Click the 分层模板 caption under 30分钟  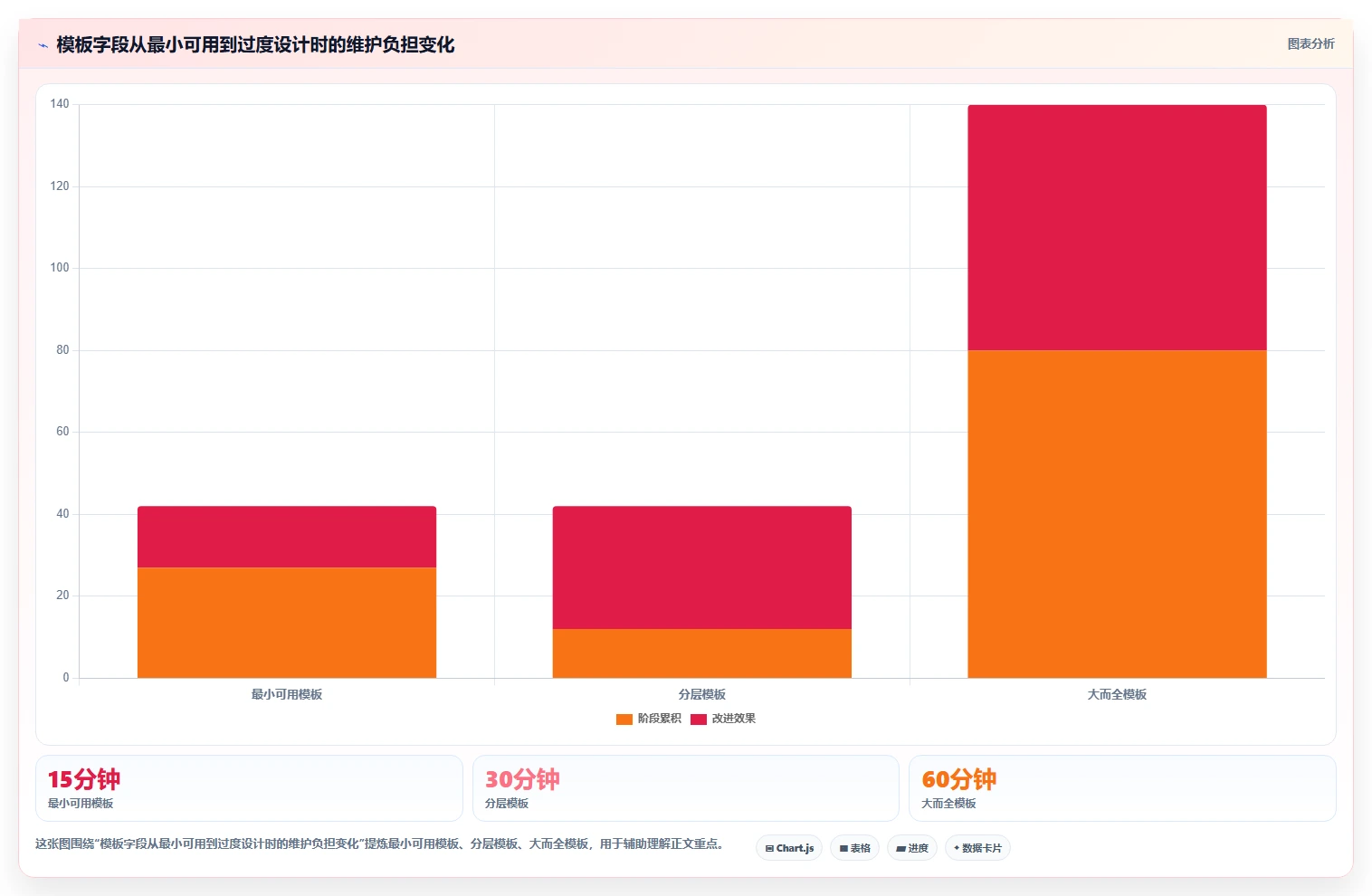coord(507,804)
